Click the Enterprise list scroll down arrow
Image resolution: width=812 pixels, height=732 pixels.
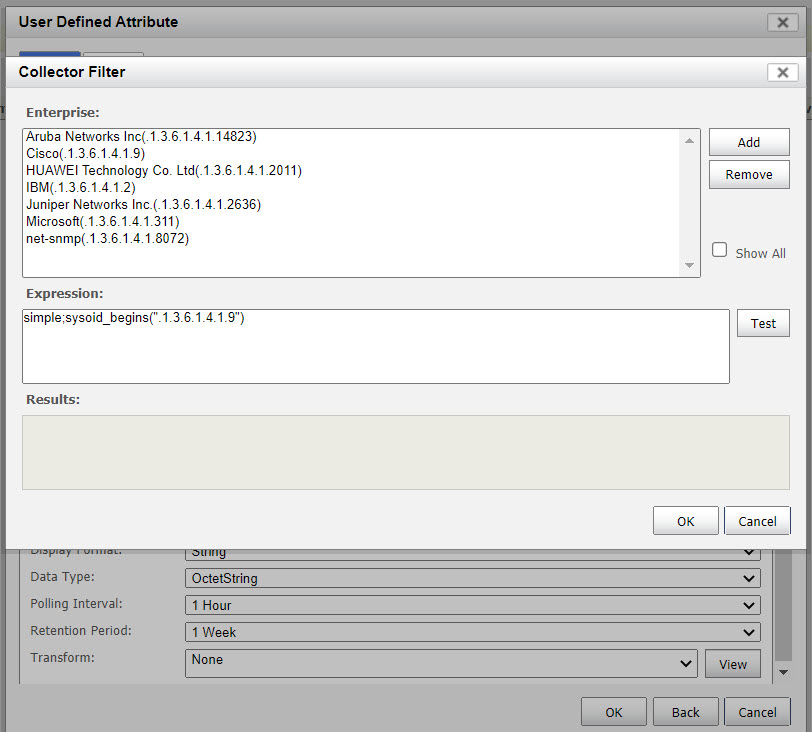point(689,265)
